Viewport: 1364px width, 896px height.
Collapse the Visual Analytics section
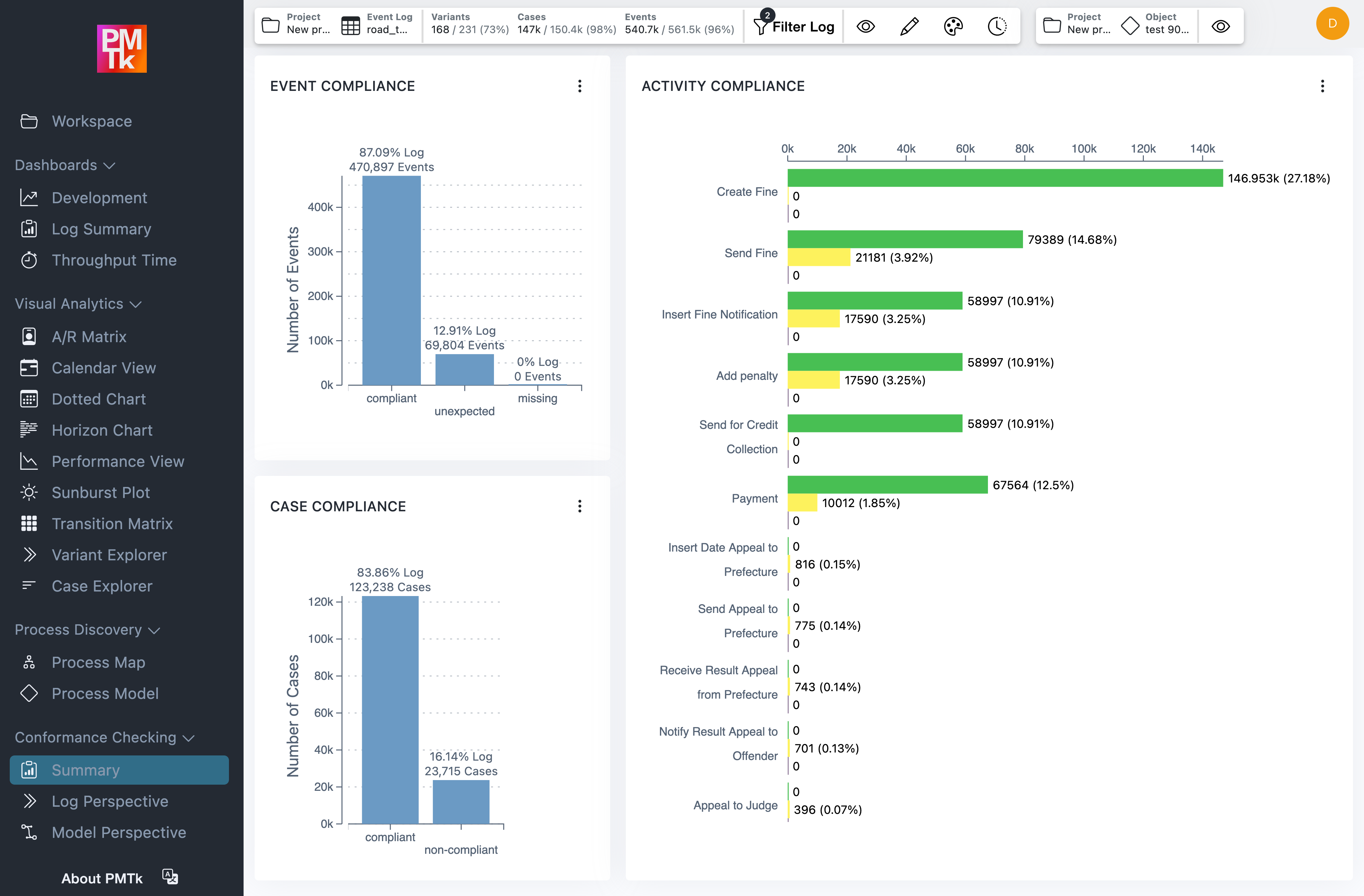(136, 304)
